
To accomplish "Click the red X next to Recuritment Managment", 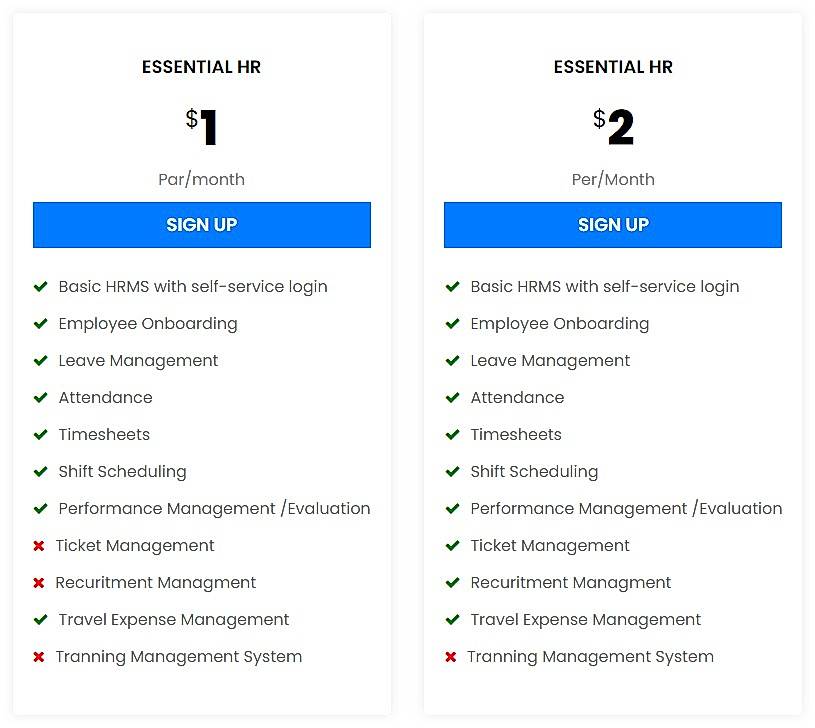I will pyautogui.click(x=40, y=583).
